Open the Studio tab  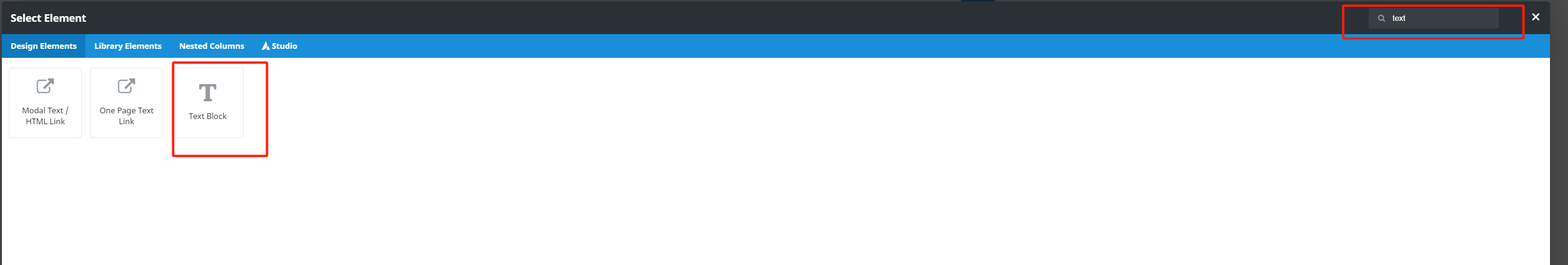(279, 46)
